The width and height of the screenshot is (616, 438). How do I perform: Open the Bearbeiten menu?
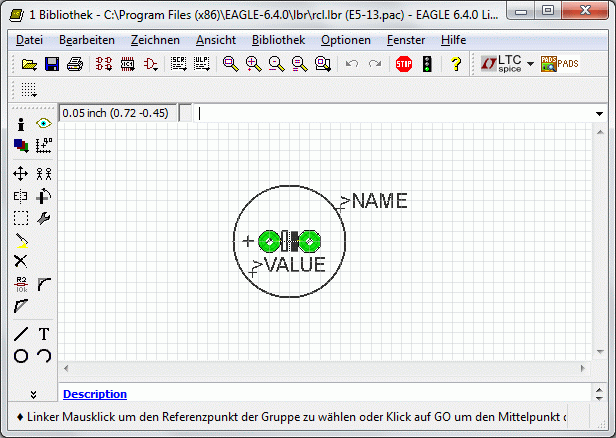(x=87, y=40)
